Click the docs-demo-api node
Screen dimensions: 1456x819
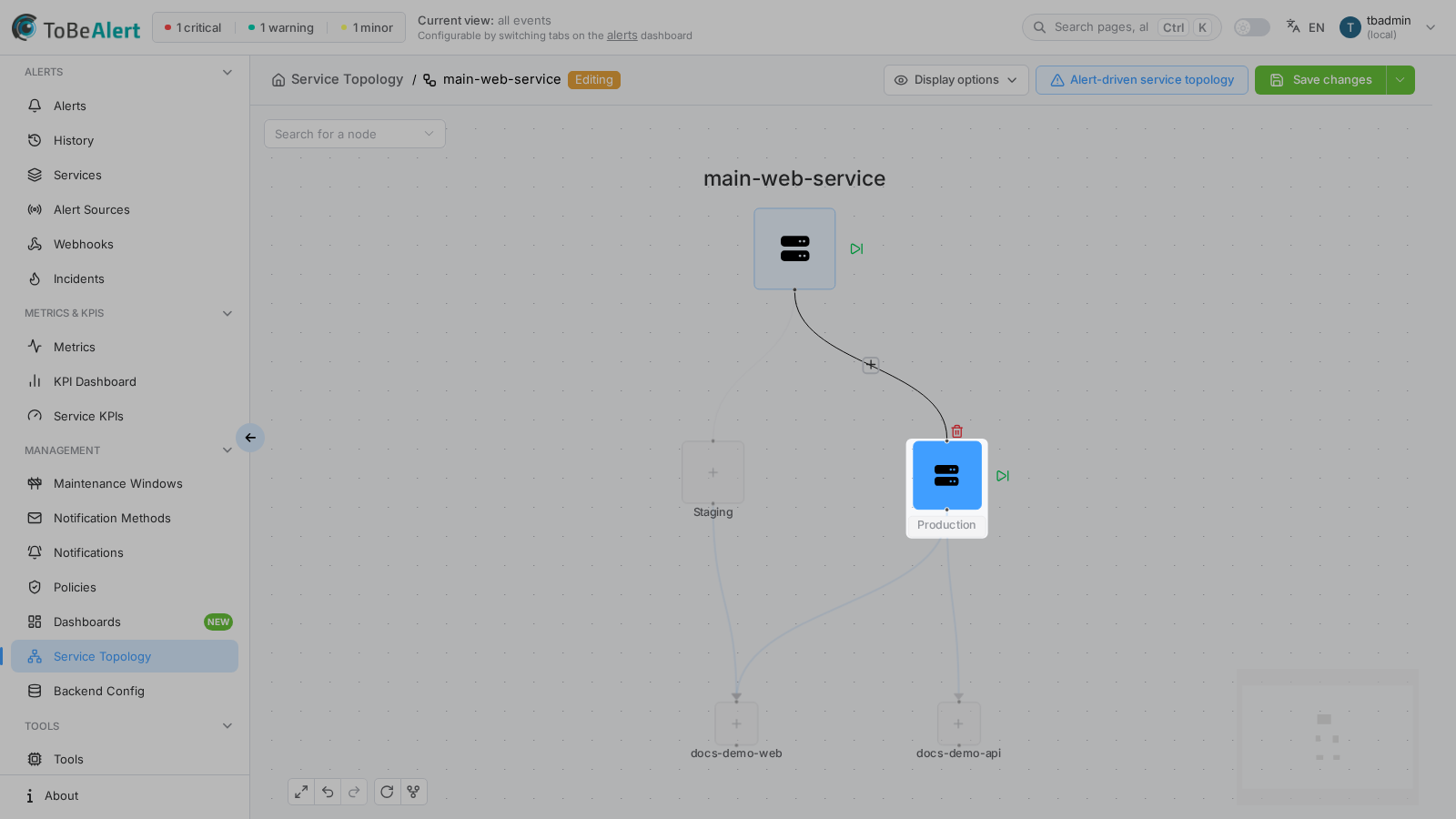(958, 723)
